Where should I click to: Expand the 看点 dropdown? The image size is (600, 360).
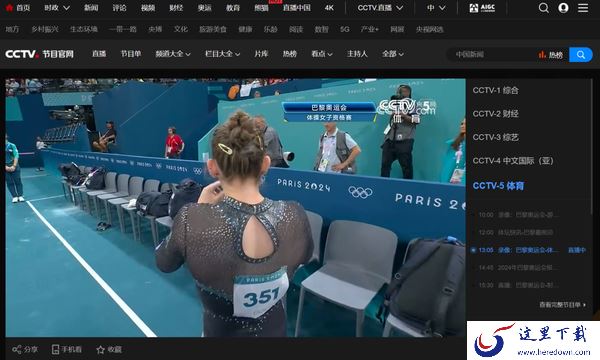(x=322, y=54)
